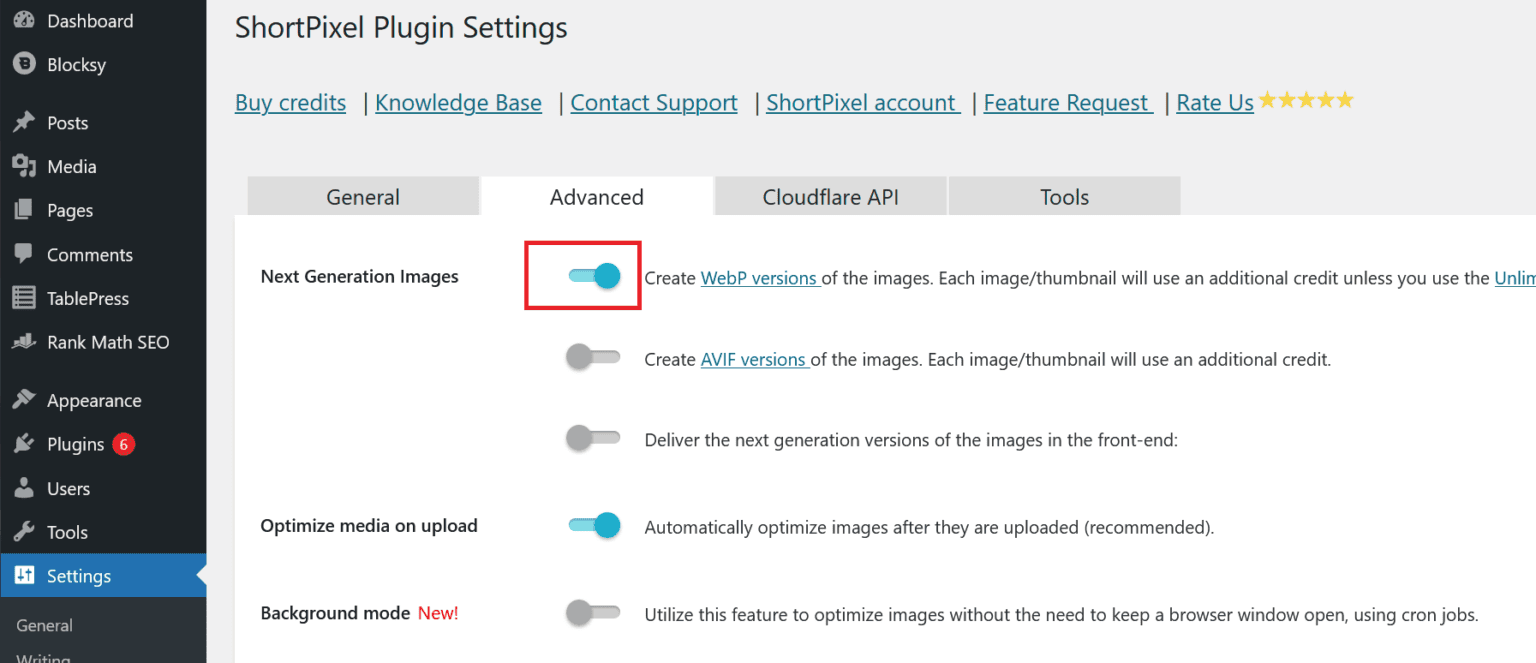Open Comments via its speech bubble icon
Image resolution: width=1536 pixels, height=663 pixels.
[x=24, y=254]
